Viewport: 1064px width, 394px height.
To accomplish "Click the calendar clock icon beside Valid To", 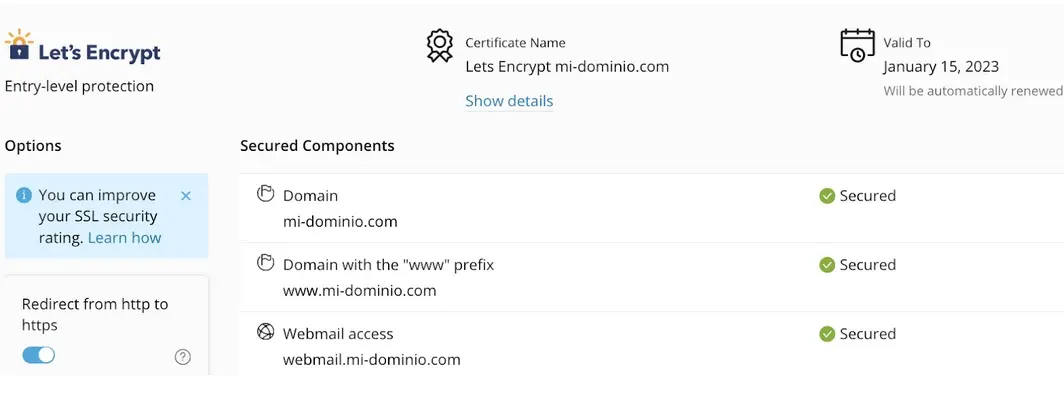I will [858, 45].
